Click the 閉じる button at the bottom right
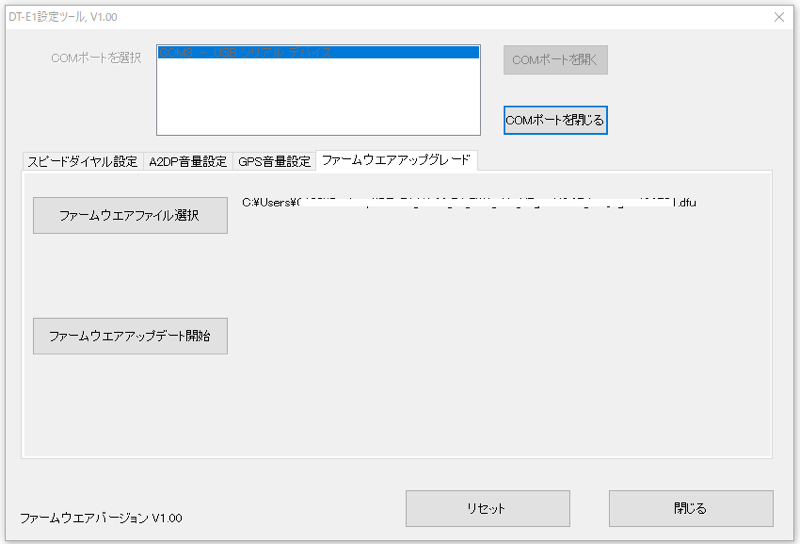The image size is (800, 544). pos(690,508)
